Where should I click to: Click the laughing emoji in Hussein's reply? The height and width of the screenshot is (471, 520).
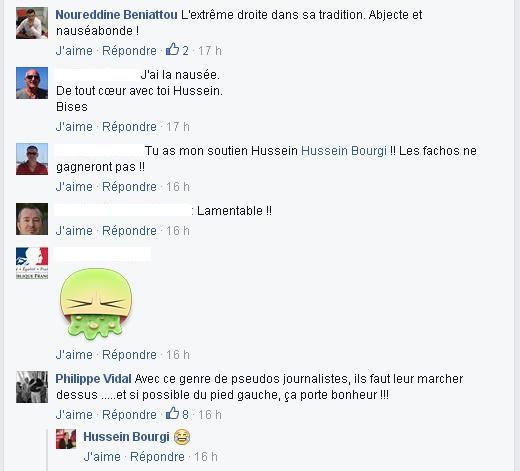point(182,437)
